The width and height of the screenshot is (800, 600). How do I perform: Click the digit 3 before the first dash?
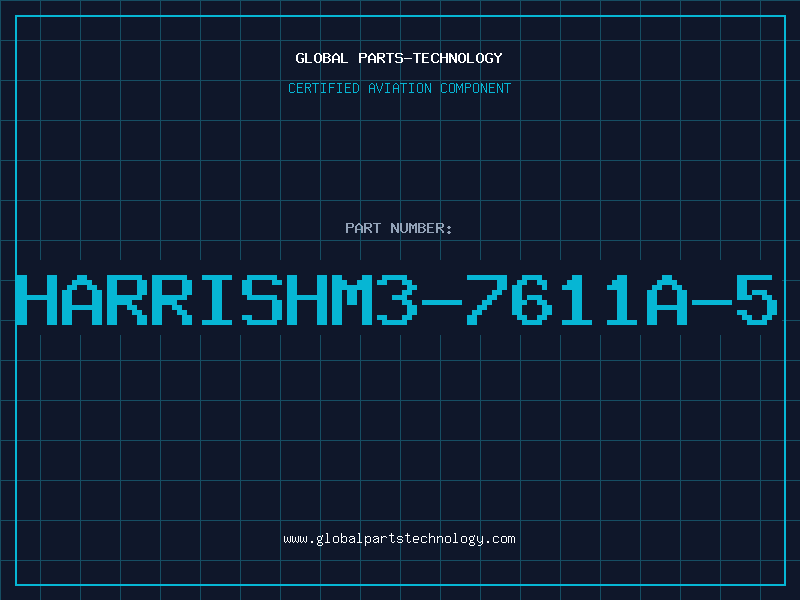397,300
